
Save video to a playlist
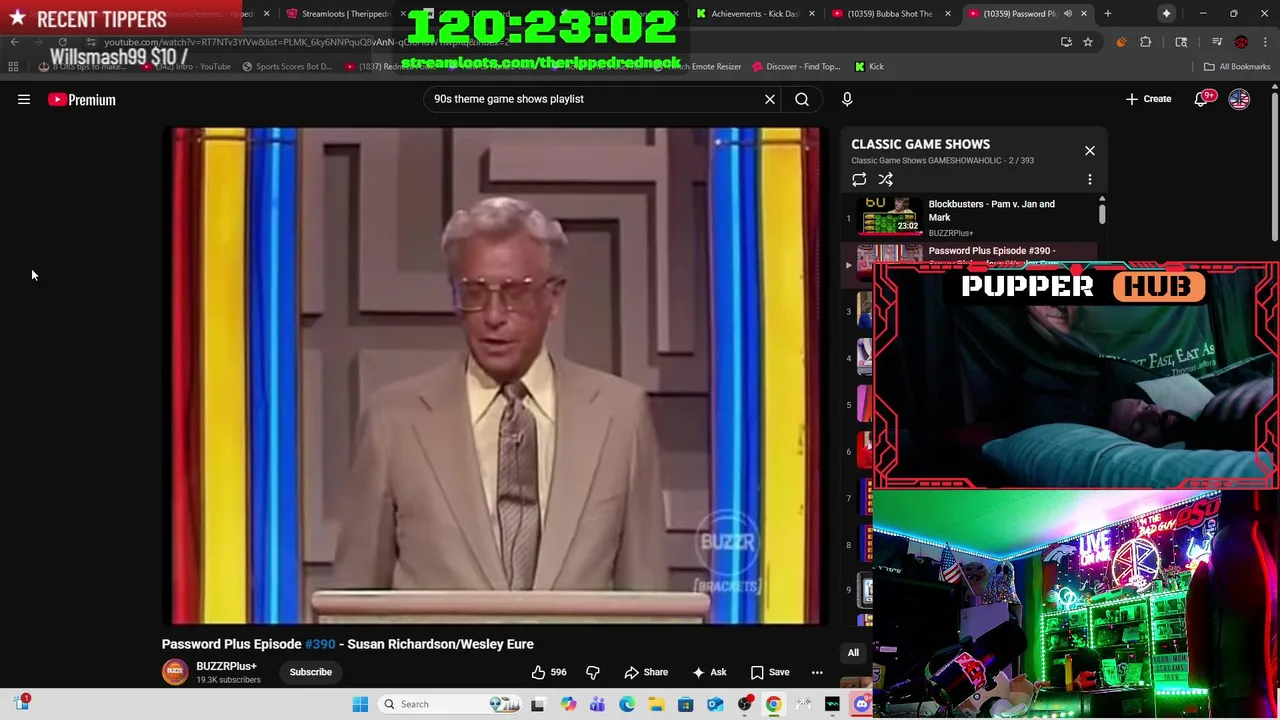[x=770, y=672]
